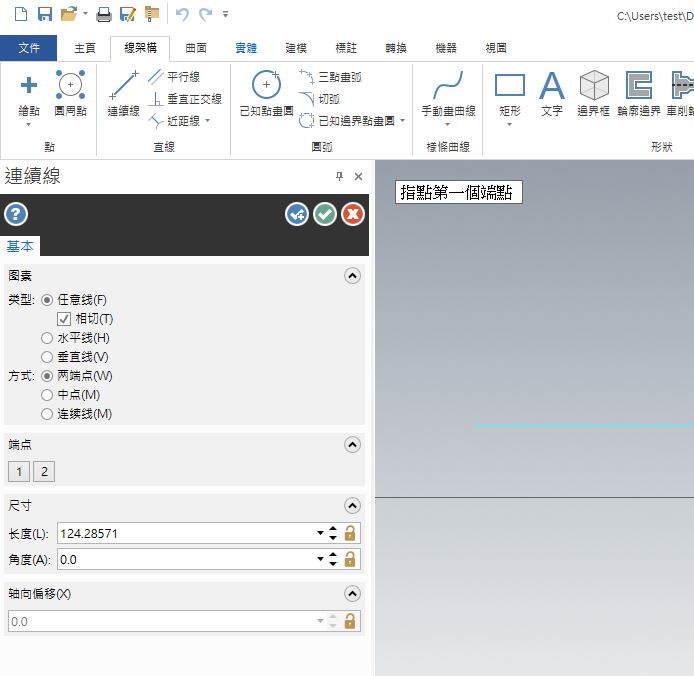Toggle the 长度(L) lock icon
Viewport: 694px width, 676px height.
pos(350,533)
